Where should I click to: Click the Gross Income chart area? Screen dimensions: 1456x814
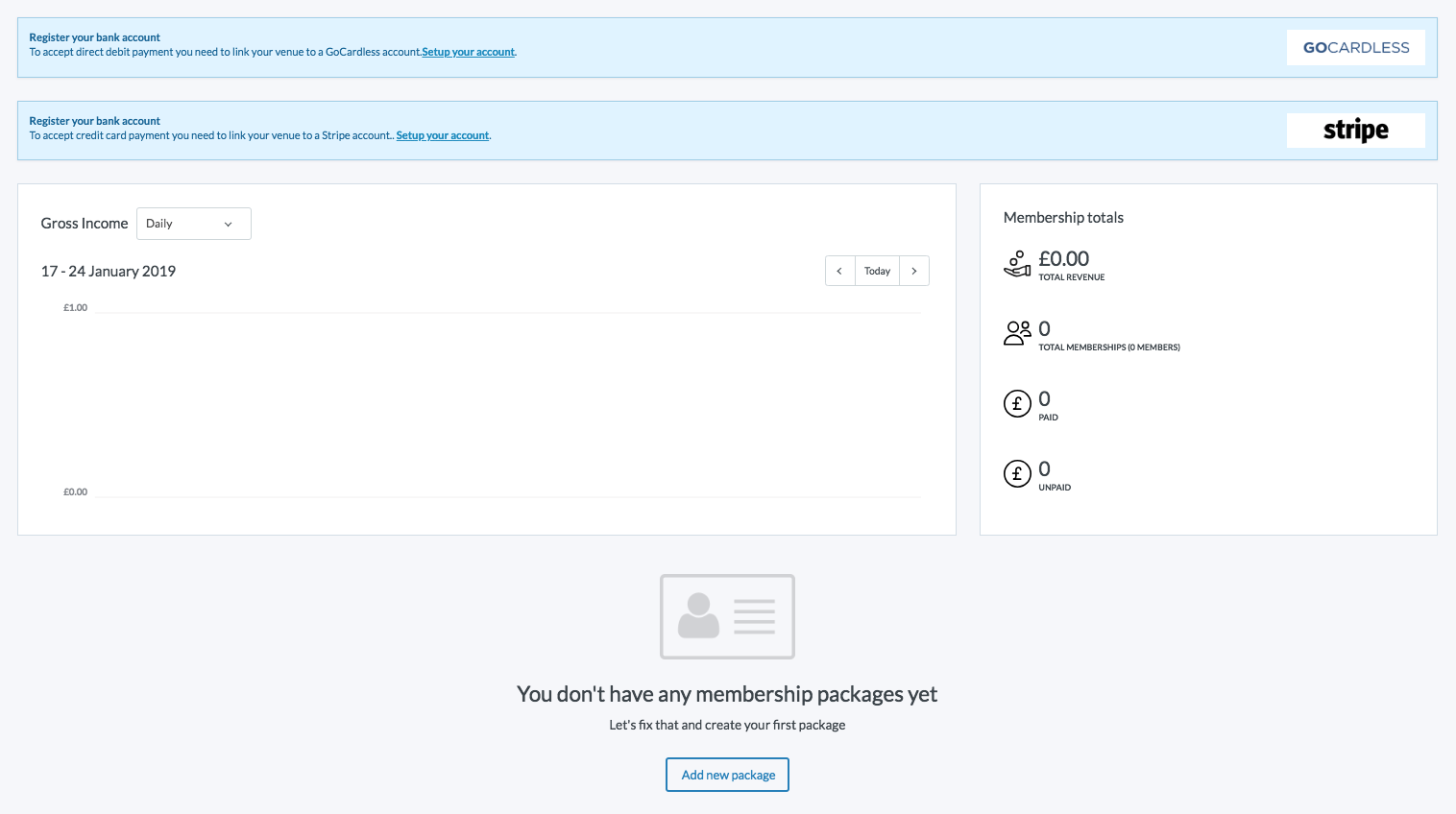click(x=507, y=403)
